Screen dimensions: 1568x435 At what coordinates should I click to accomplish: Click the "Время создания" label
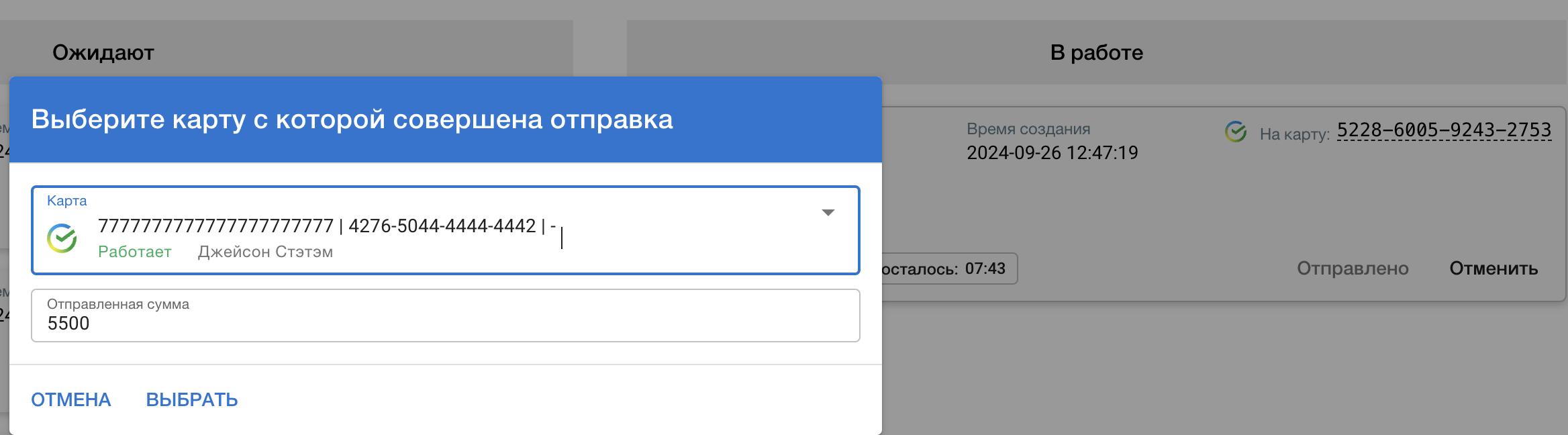click(x=1028, y=129)
